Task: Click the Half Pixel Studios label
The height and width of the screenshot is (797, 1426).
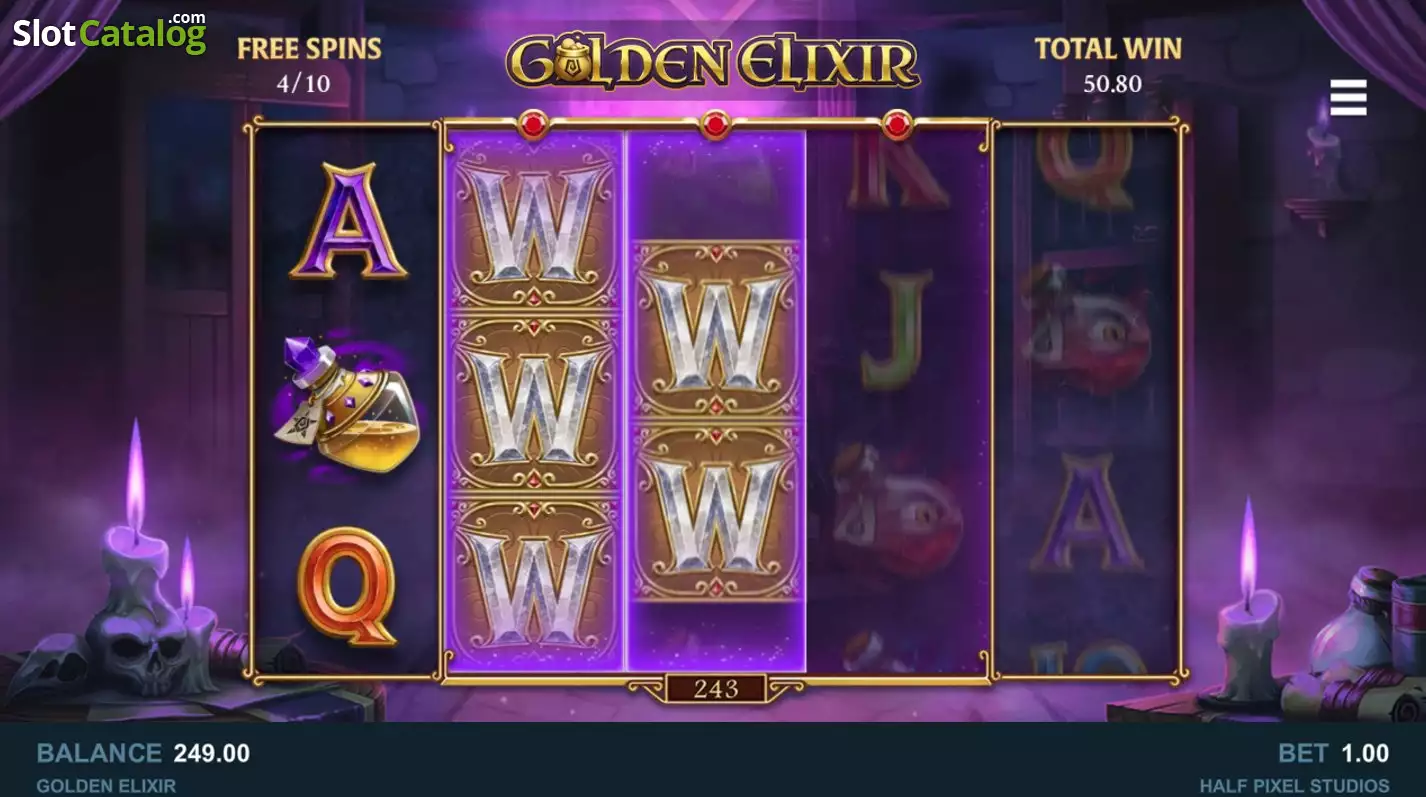Action: pyautogui.click(x=1294, y=785)
